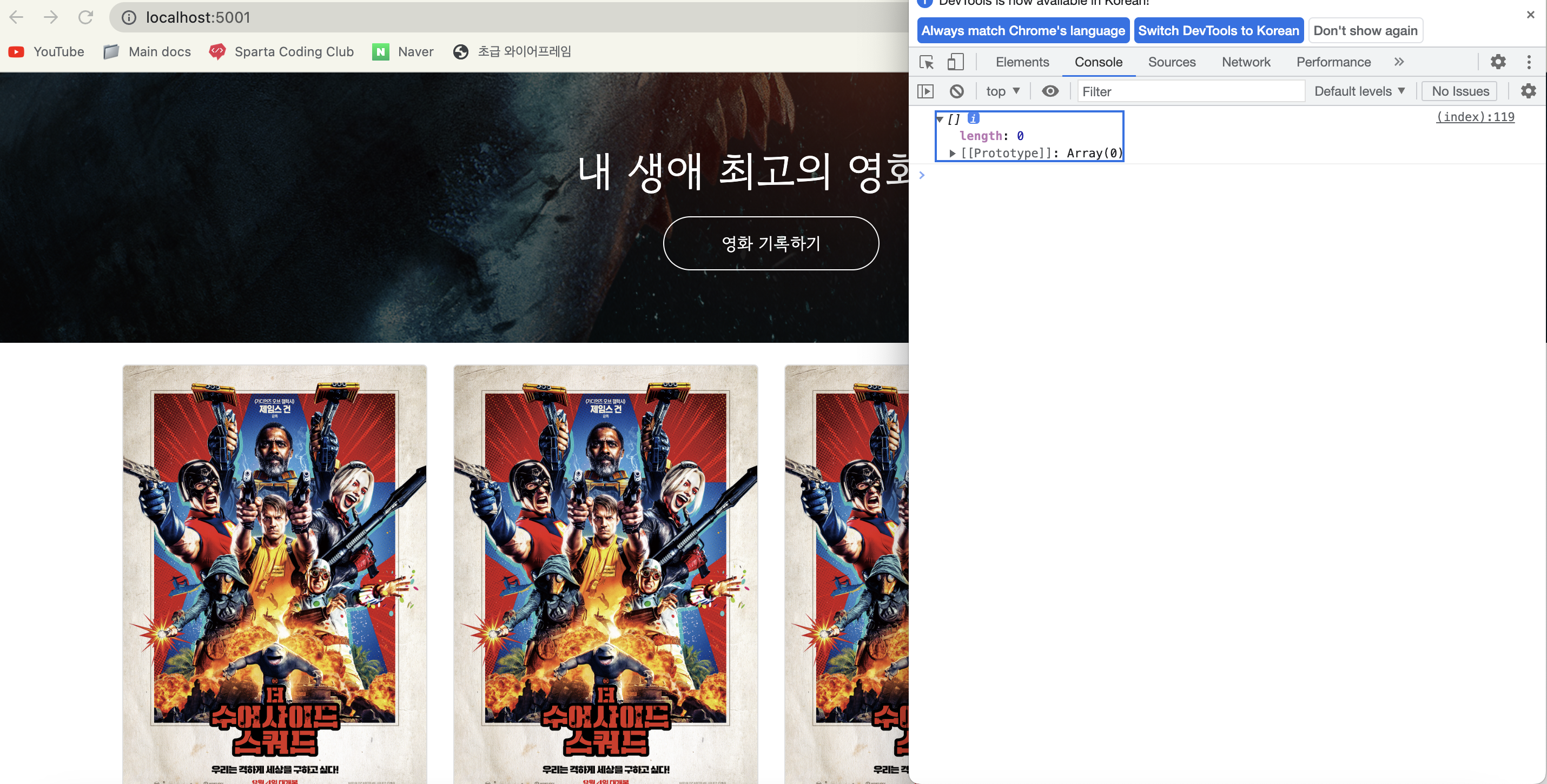The image size is (1547, 784).
Task: Click the length: 0 property
Action: click(x=991, y=136)
